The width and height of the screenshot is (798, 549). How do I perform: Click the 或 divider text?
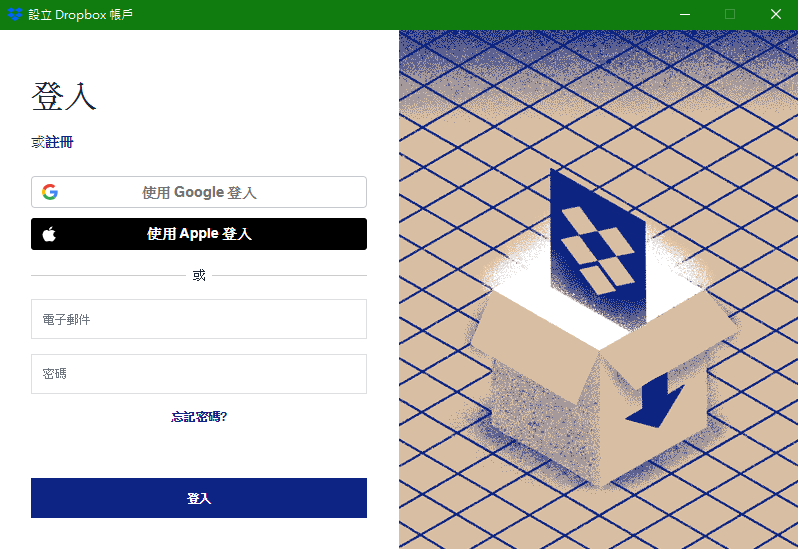coord(199,275)
